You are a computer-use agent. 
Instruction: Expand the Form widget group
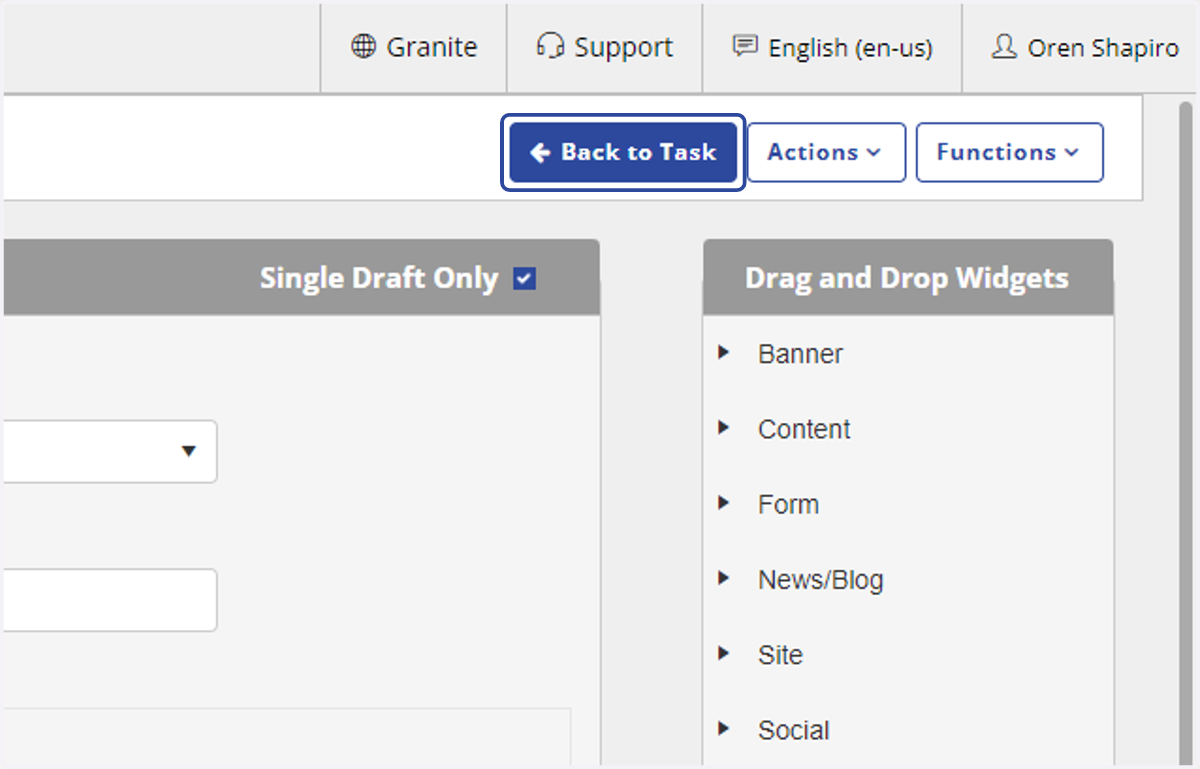[x=724, y=503]
